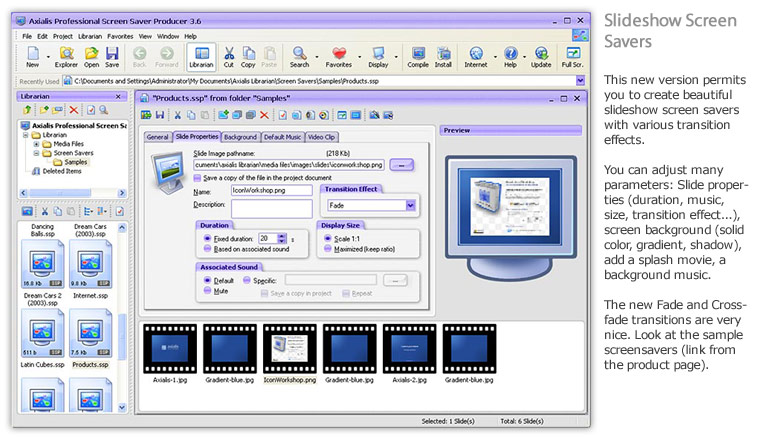This screenshot has width=760, height=440.
Task: Select 'Maximized (keep ratio)' radio button
Action: point(328,249)
